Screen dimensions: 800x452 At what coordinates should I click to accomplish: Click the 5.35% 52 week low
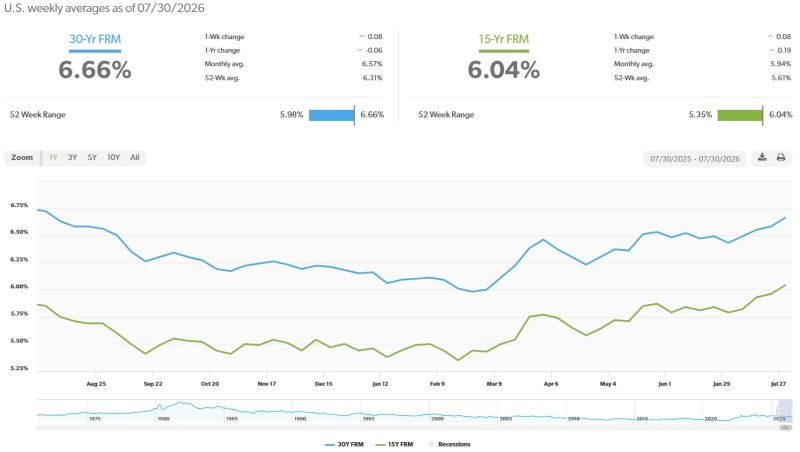tap(700, 115)
